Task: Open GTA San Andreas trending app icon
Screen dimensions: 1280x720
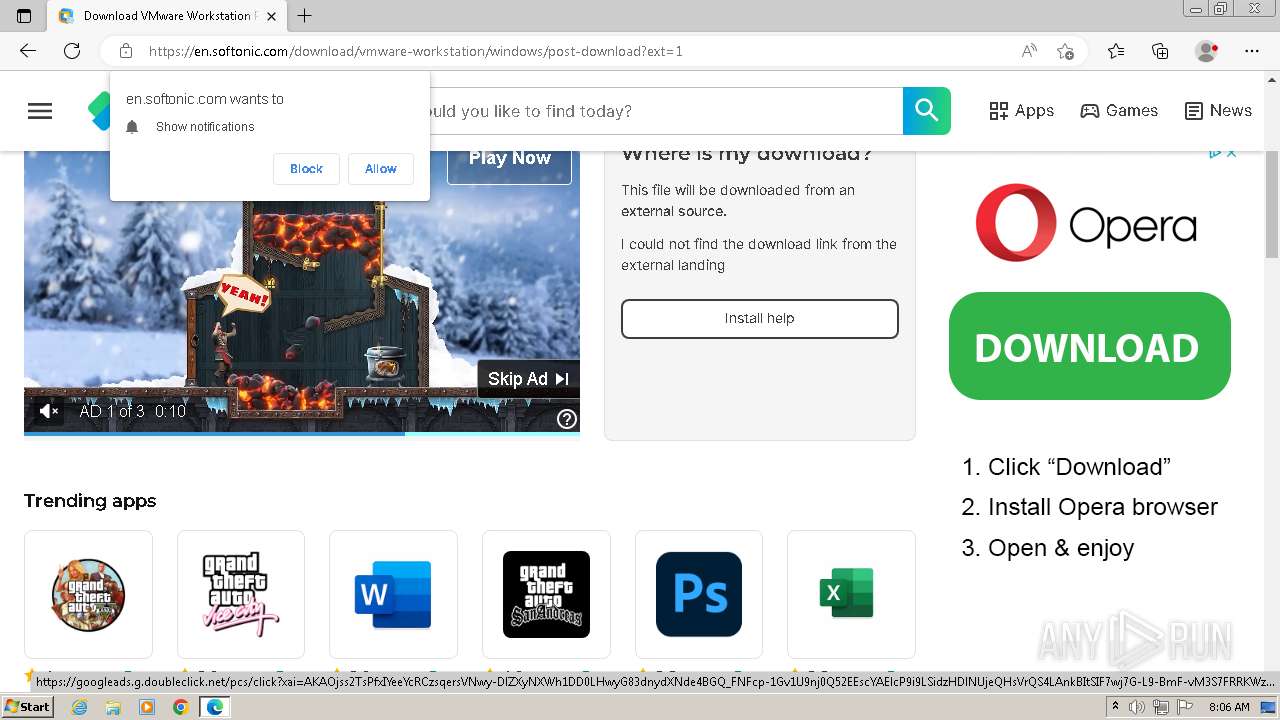Action: pos(546,594)
